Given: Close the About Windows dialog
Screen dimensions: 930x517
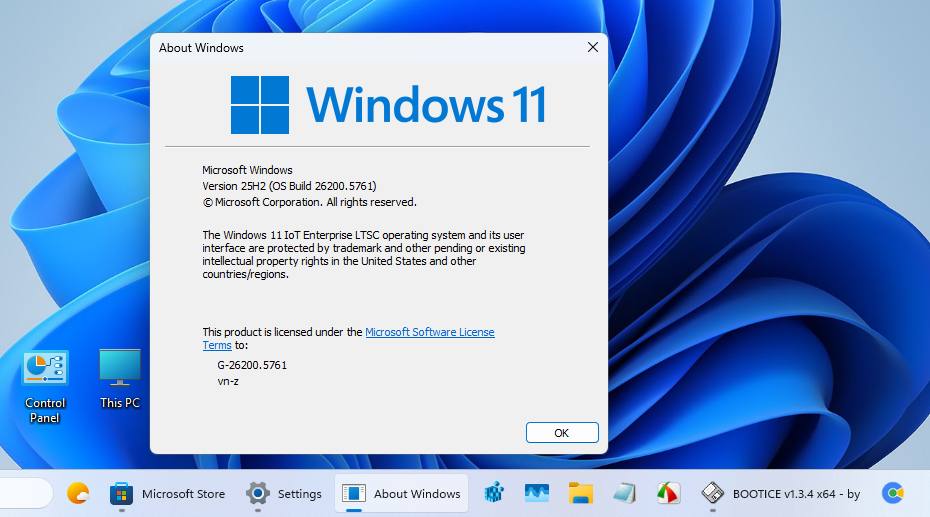Looking at the screenshot, I should click(593, 47).
